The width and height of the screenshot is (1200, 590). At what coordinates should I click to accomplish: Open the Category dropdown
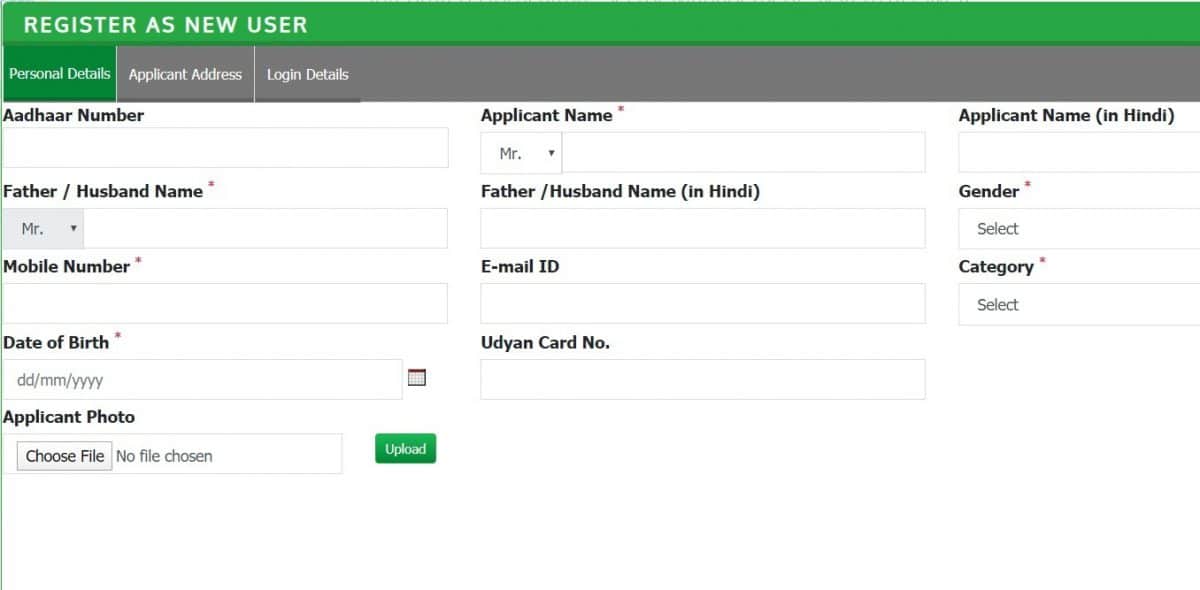[x=1080, y=304]
